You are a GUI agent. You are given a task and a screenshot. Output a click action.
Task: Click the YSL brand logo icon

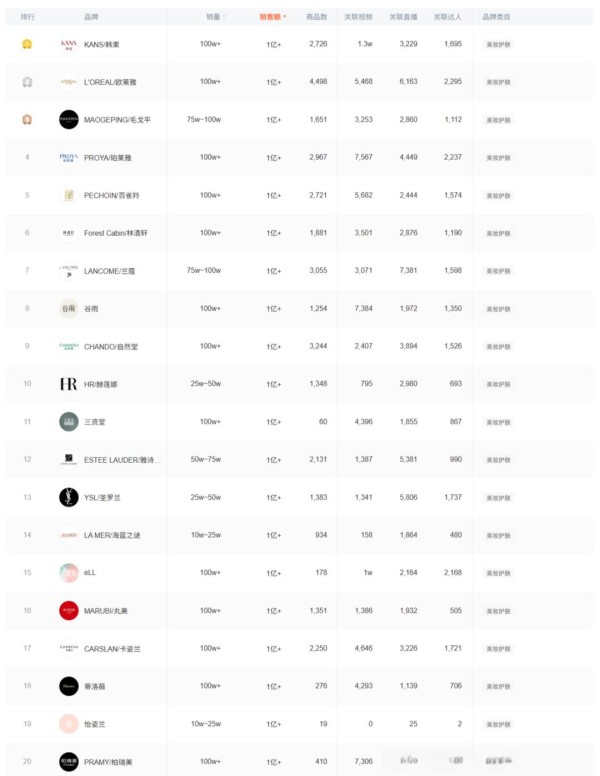coord(68,497)
